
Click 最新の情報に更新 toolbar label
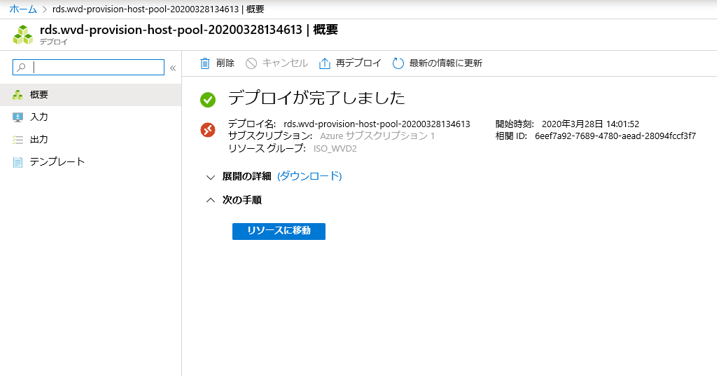(x=446, y=63)
